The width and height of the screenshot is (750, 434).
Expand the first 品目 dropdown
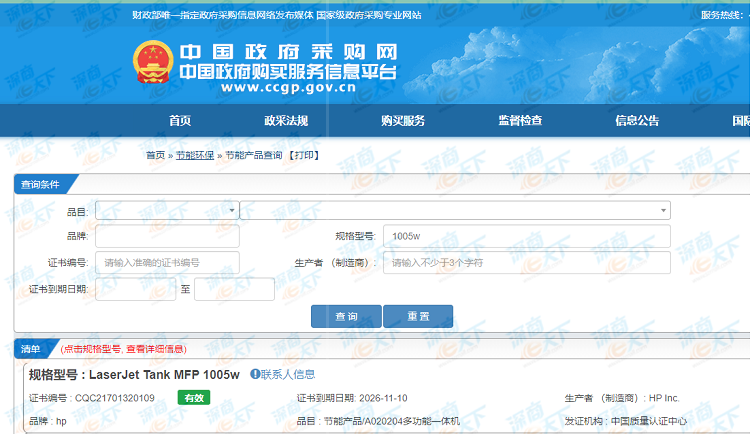click(167, 211)
